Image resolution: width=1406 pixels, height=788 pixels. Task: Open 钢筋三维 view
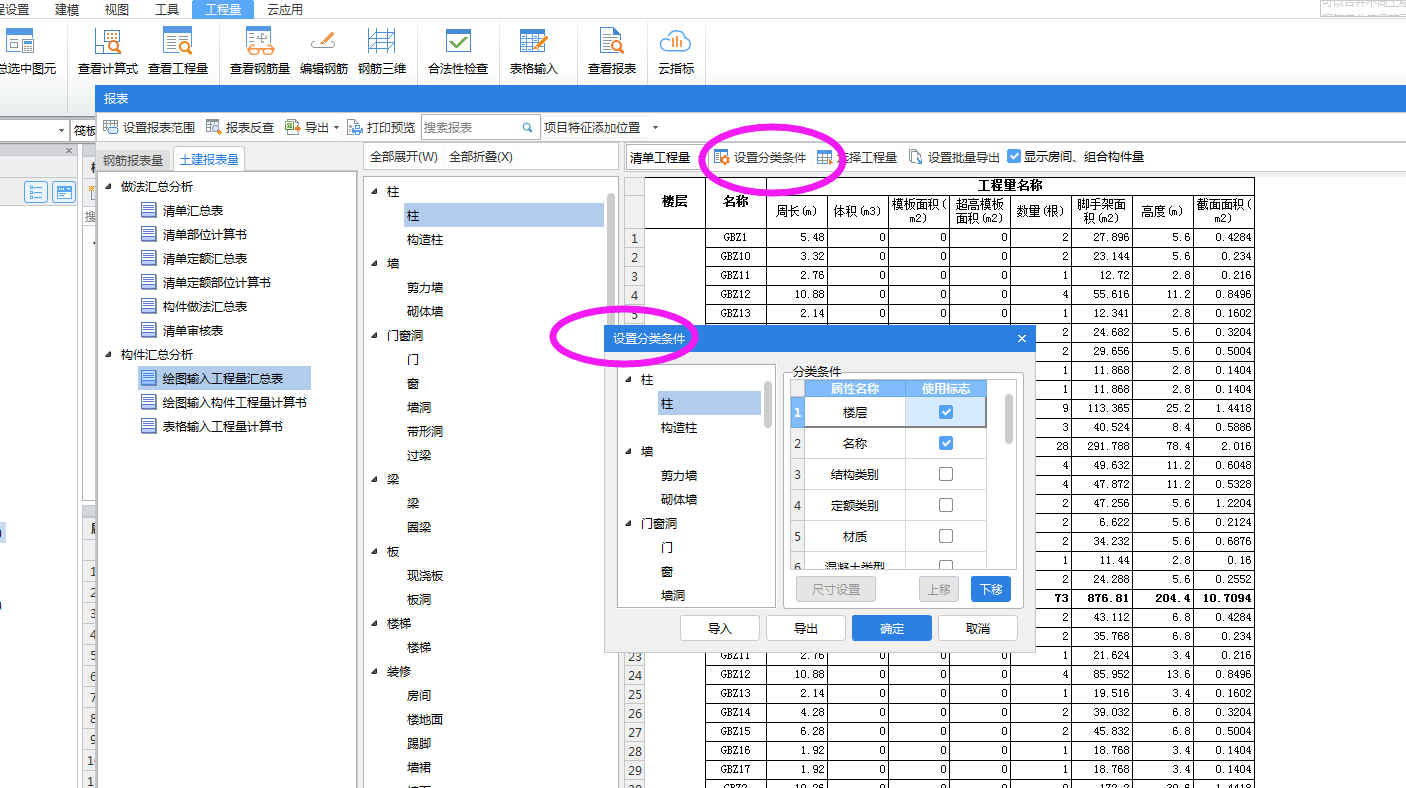pos(382,52)
